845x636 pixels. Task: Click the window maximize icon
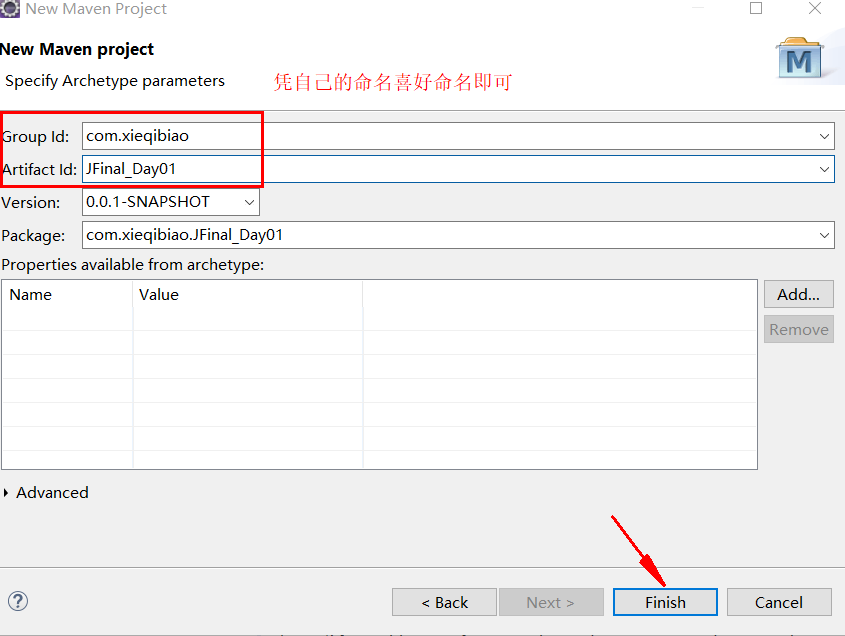click(756, 9)
